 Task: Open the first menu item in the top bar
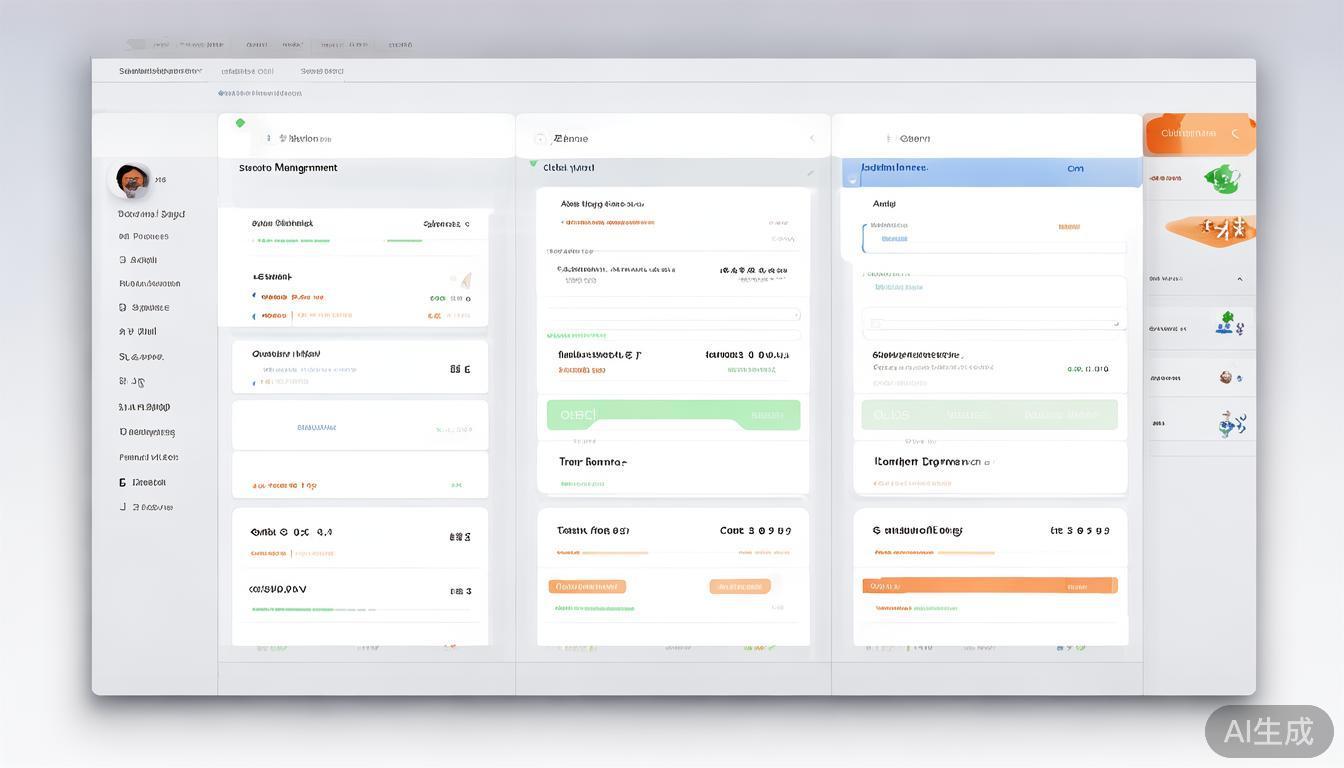(160, 44)
